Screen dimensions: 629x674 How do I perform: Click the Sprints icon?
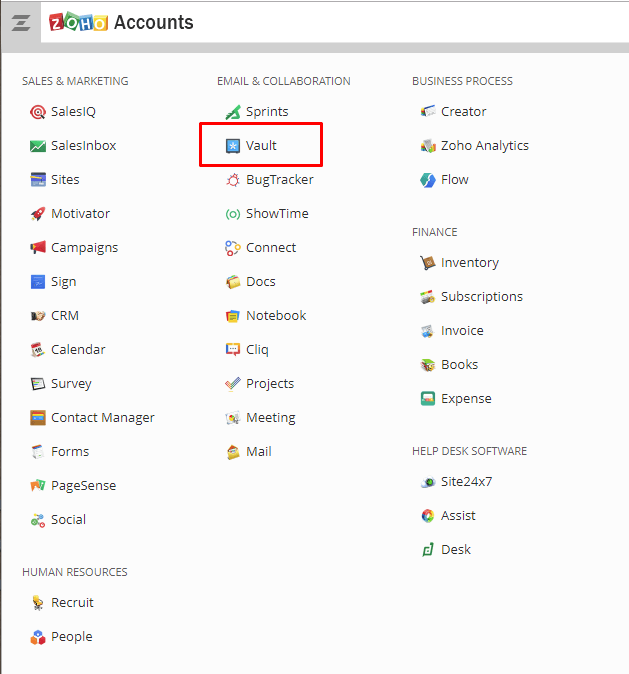[233, 112]
